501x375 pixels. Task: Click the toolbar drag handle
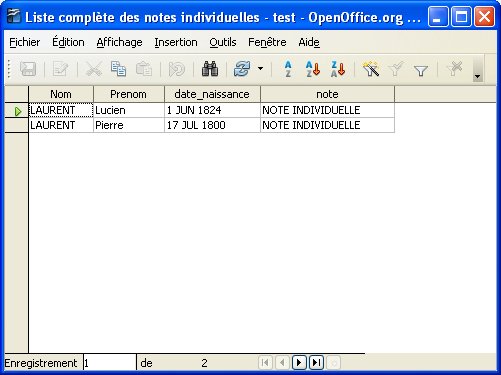pyautogui.click(x=9, y=69)
